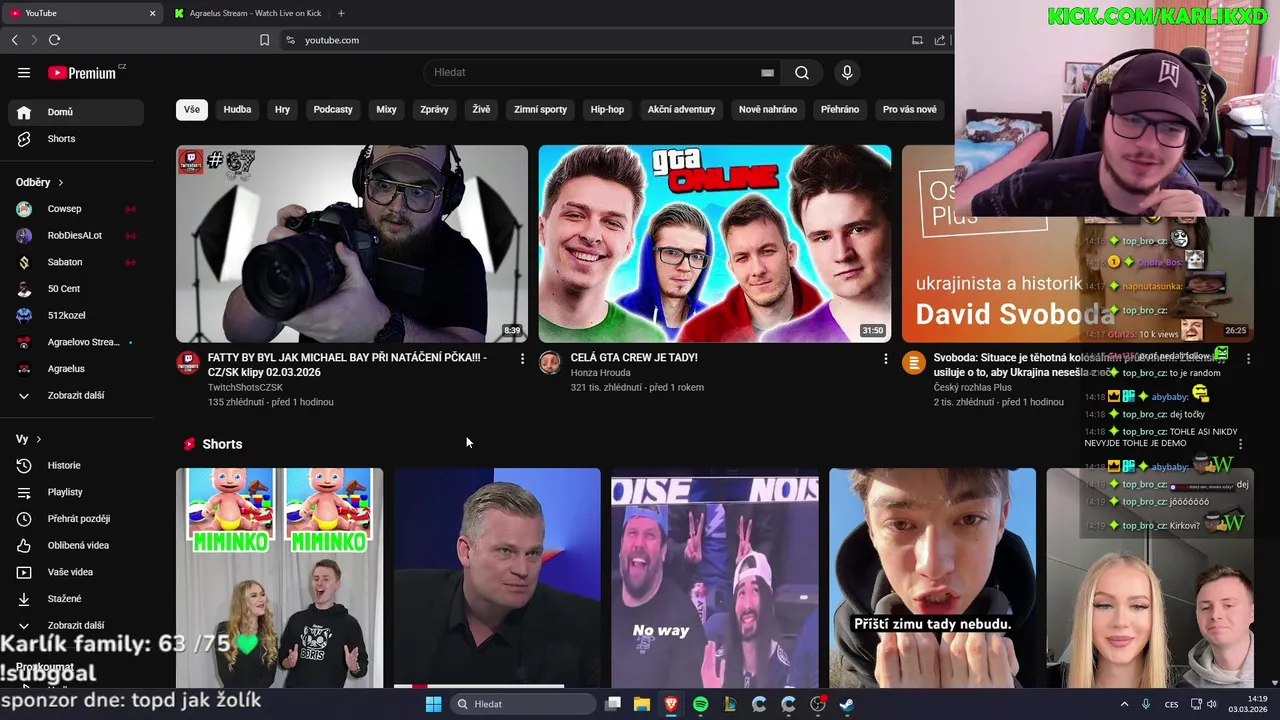The width and height of the screenshot is (1280, 720).
Task: Open Stažené downloads in sidebar
Action: [x=76, y=599]
